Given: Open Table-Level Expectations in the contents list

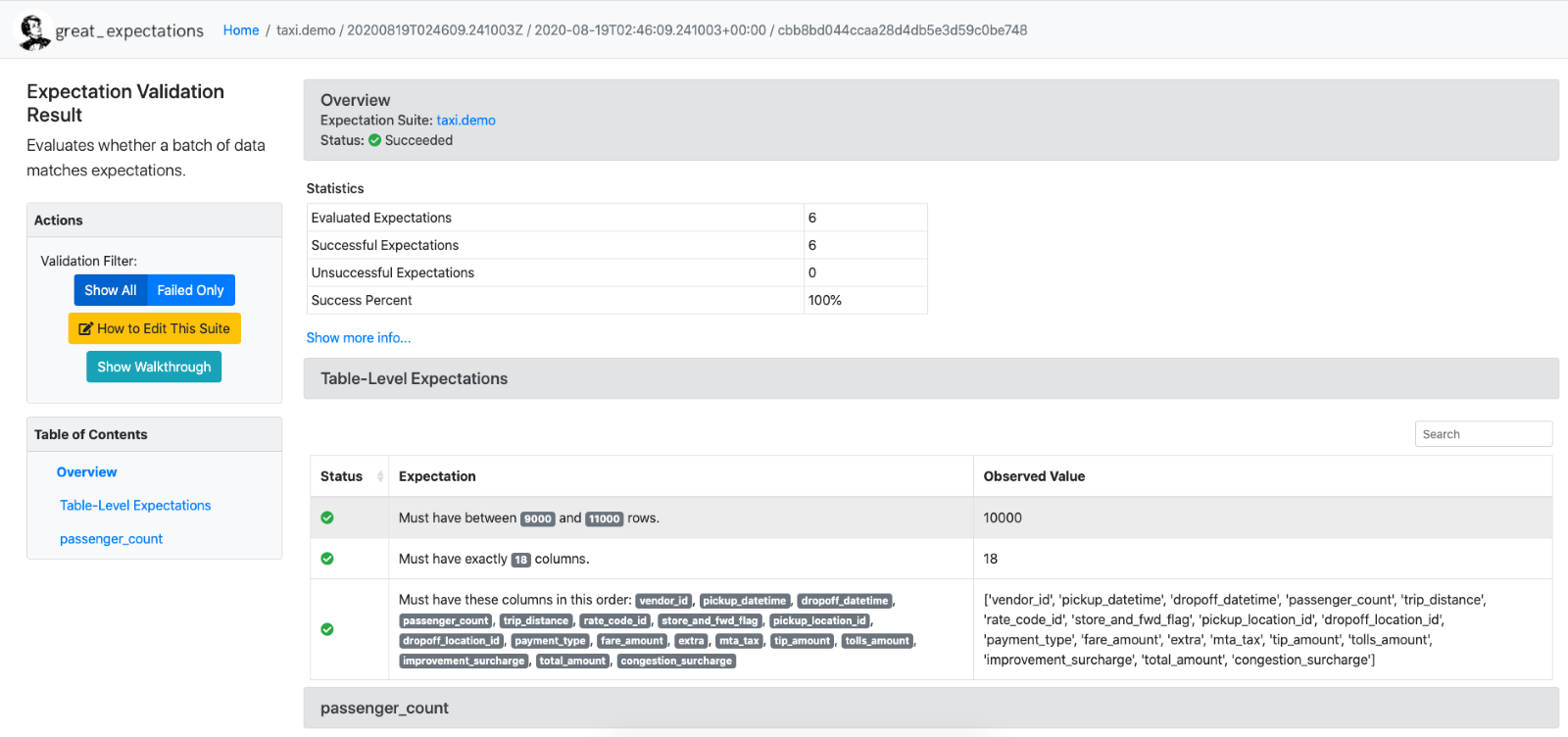Looking at the screenshot, I should pyautogui.click(x=135, y=505).
